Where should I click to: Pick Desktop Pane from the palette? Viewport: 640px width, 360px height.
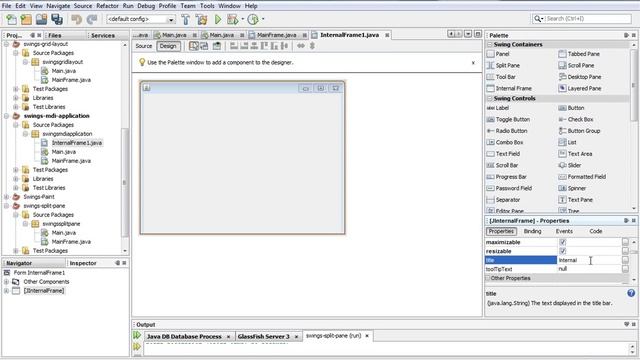tap(580, 77)
